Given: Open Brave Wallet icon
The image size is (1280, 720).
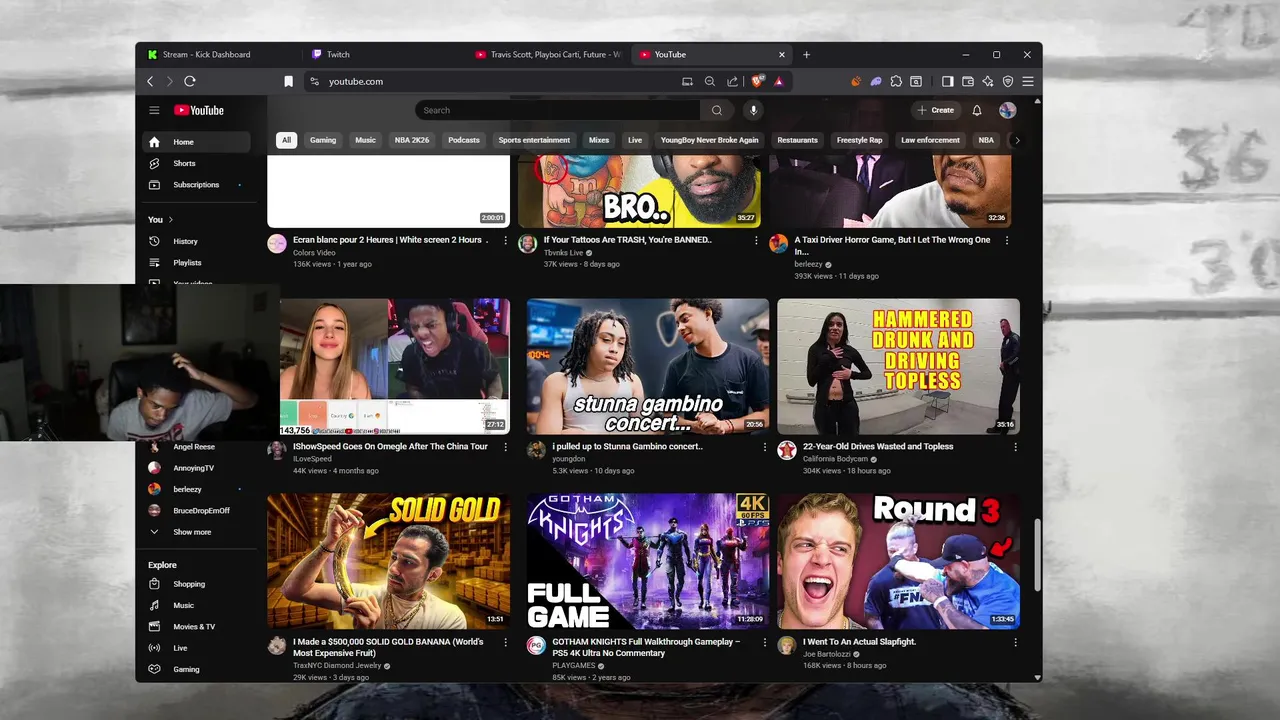Looking at the screenshot, I should [968, 81].
